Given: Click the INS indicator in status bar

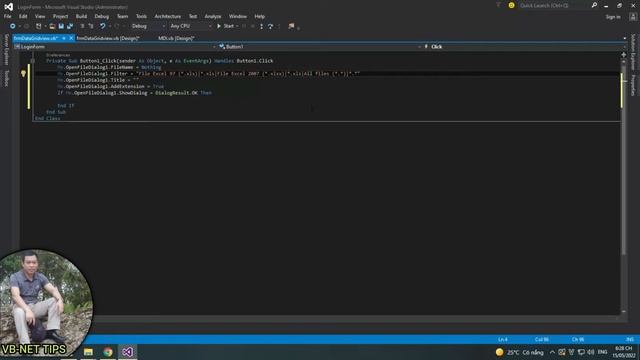Looking at the screenshot, I should (x=630, y=340).
